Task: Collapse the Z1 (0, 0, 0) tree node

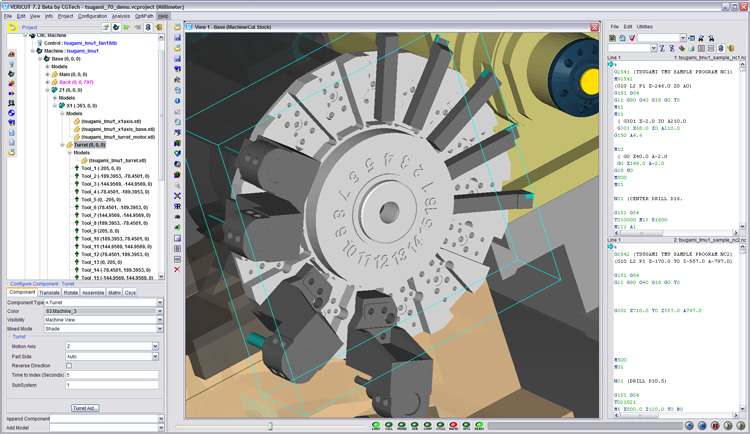Action: coord(47,89)
